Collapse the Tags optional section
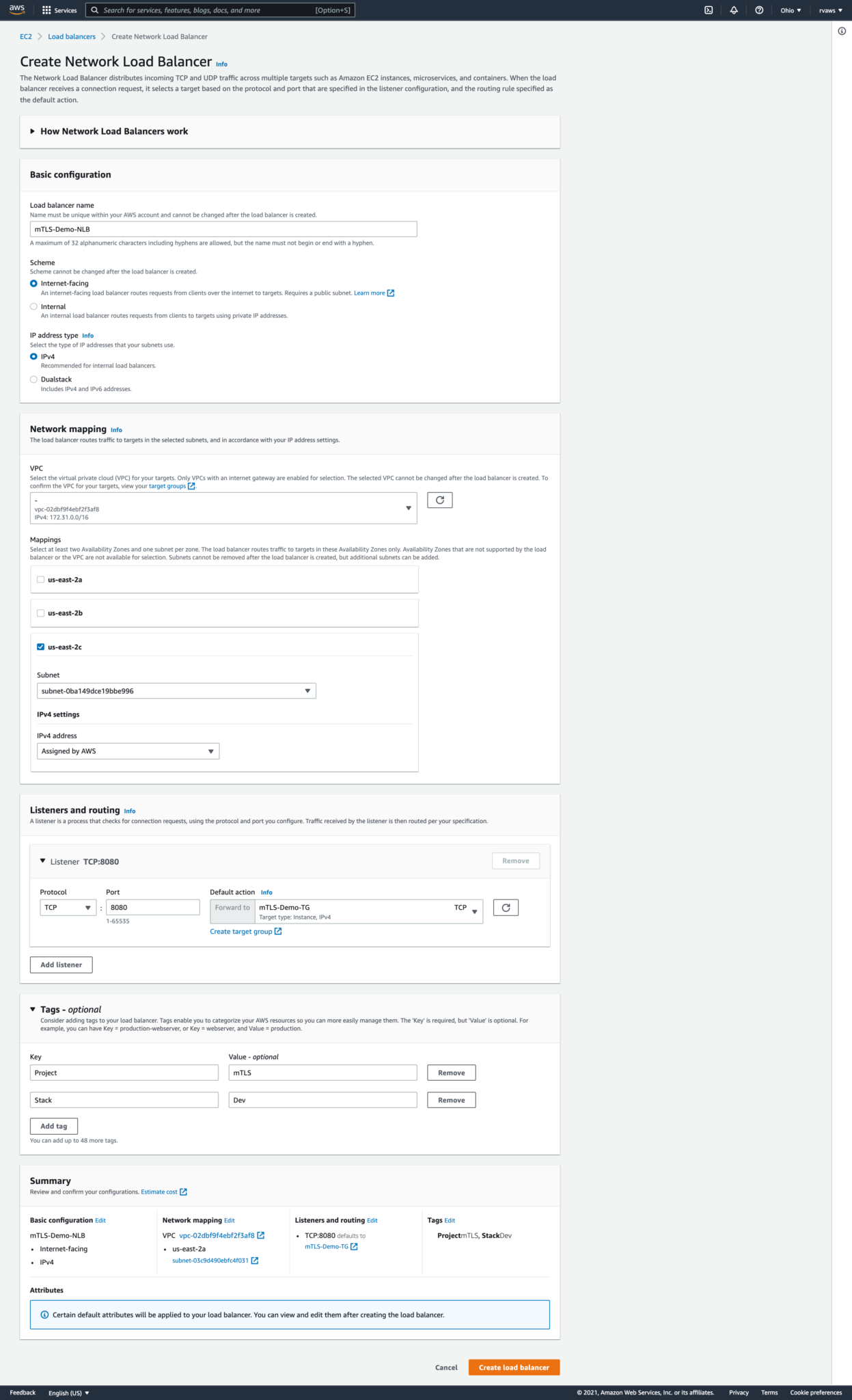 [x=33, y=1009]
